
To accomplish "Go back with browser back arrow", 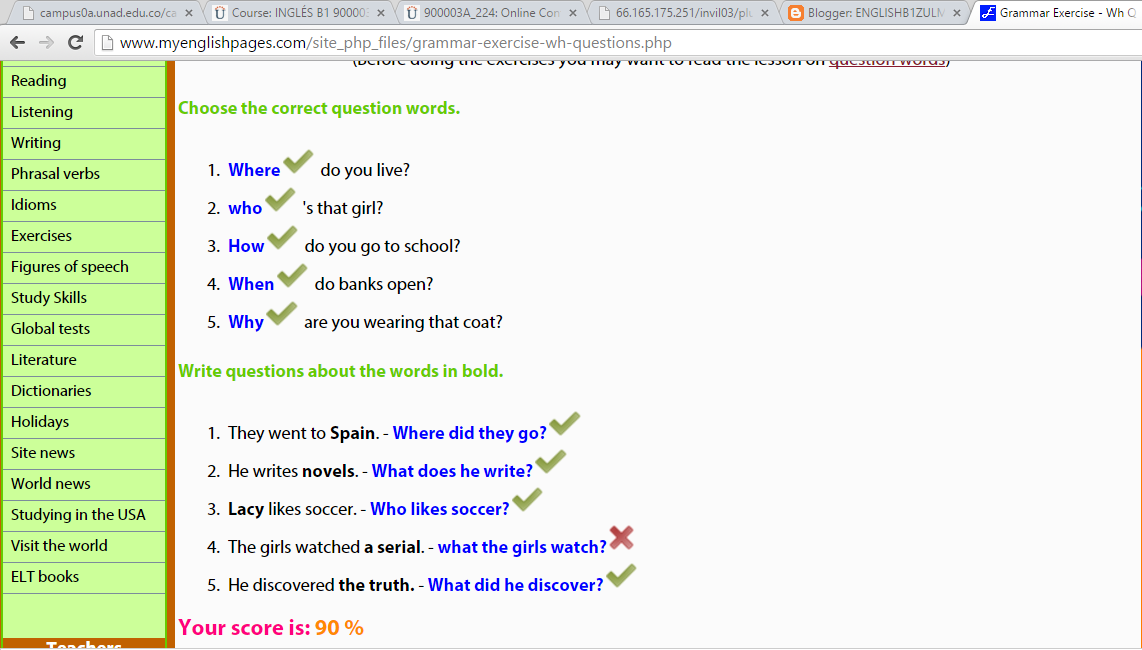I will click(x=17, y=43).
